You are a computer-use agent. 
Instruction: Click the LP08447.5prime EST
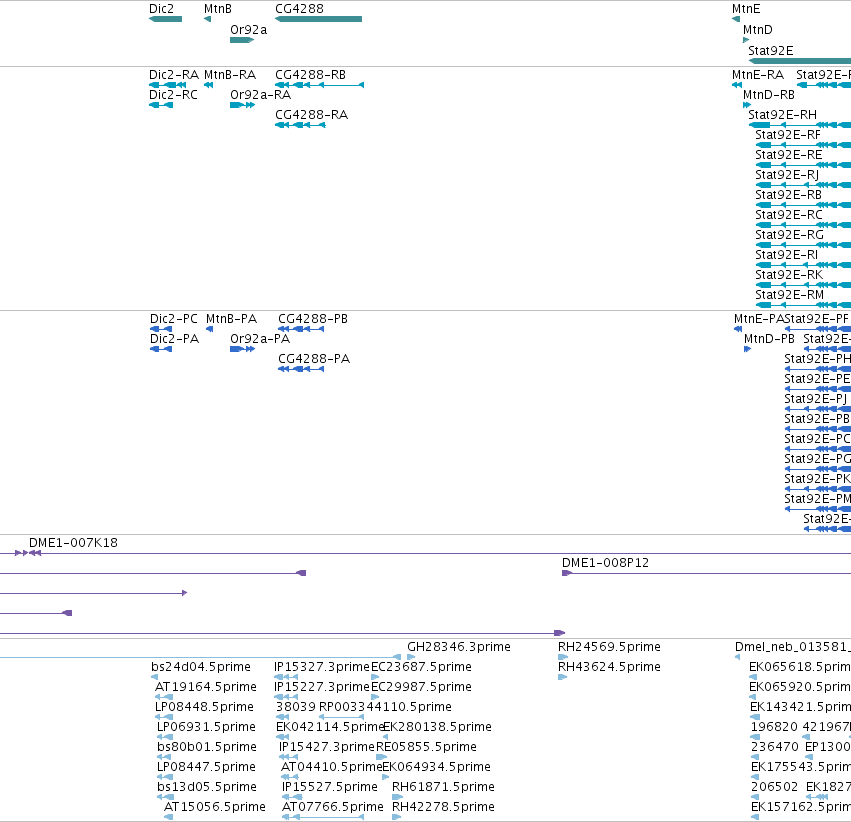[x=165, y=777]
